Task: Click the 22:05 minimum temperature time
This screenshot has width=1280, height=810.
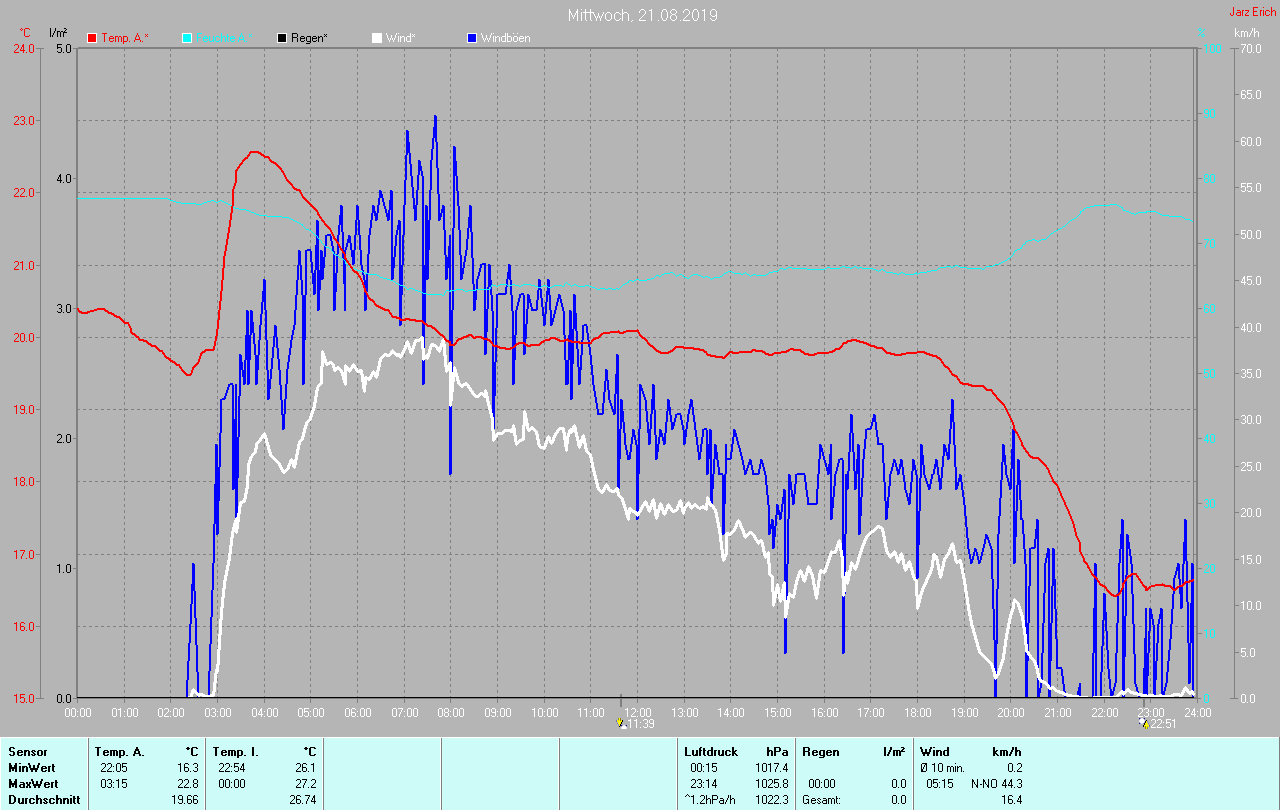Action: [114, 768]
